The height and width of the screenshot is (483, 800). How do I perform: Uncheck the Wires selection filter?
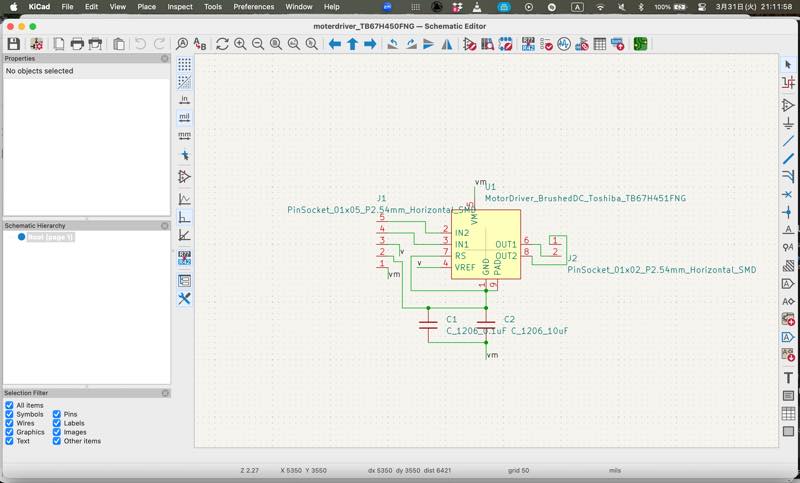tap(10, 423)
